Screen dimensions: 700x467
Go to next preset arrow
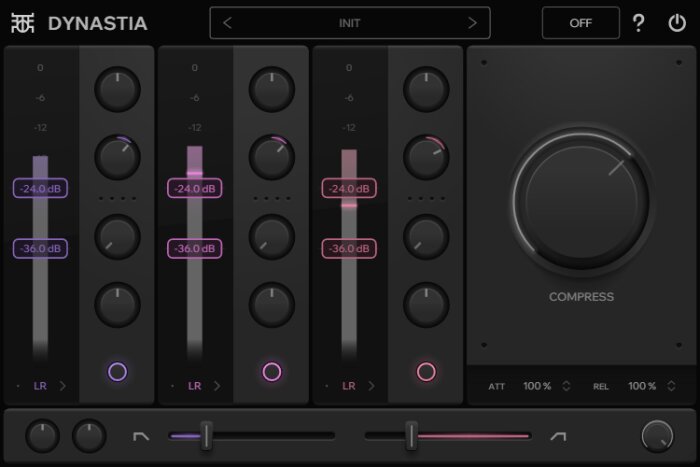coord(472,23)
